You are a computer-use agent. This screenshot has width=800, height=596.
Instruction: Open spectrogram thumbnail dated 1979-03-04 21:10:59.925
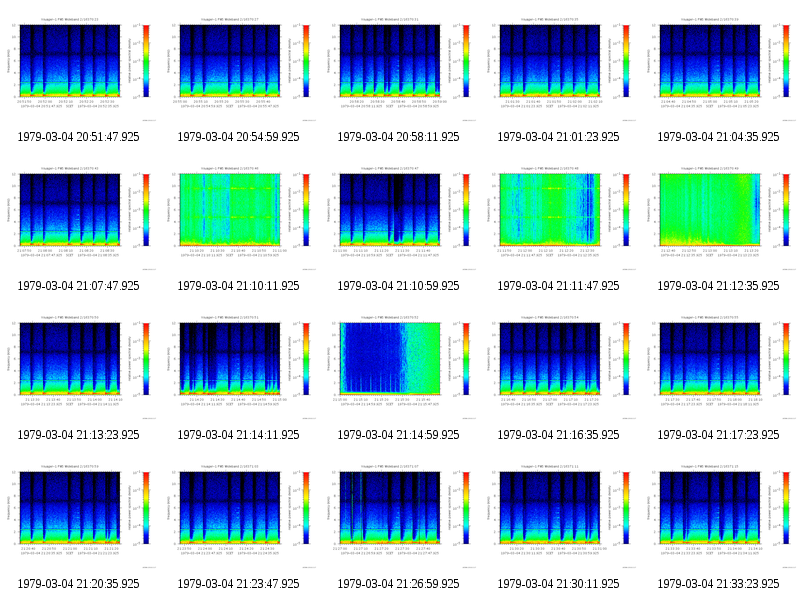tap(398, 217)
